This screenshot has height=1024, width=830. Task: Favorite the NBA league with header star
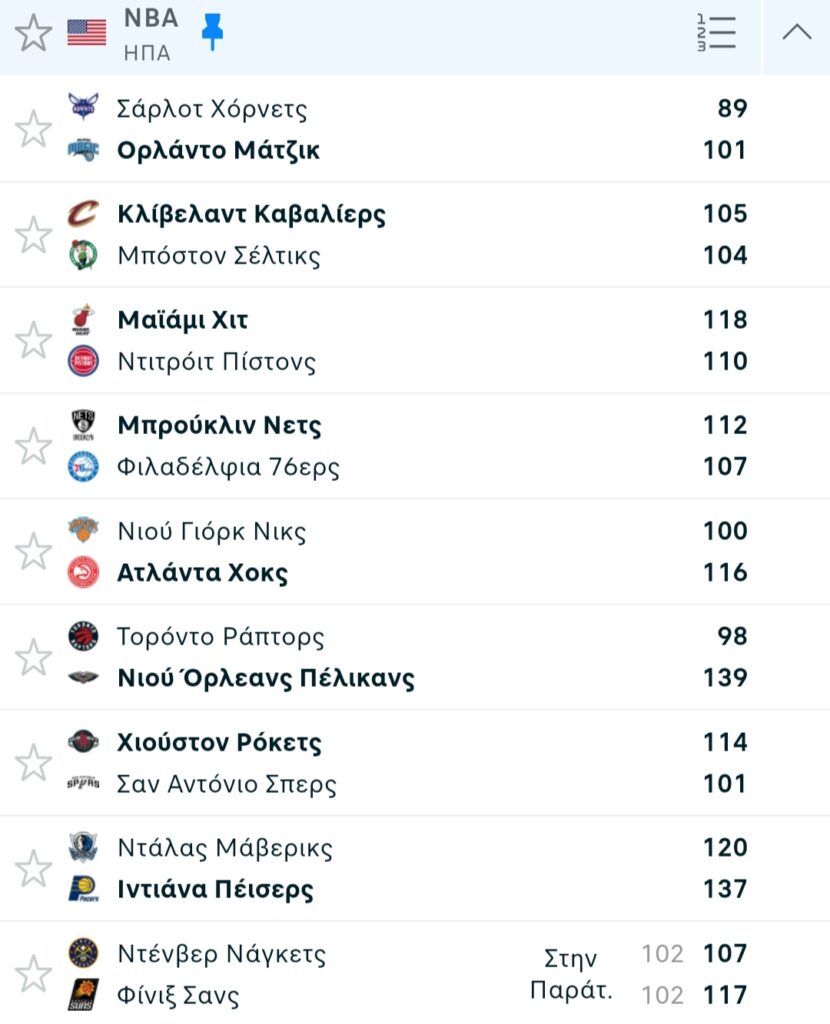(33, 34)
